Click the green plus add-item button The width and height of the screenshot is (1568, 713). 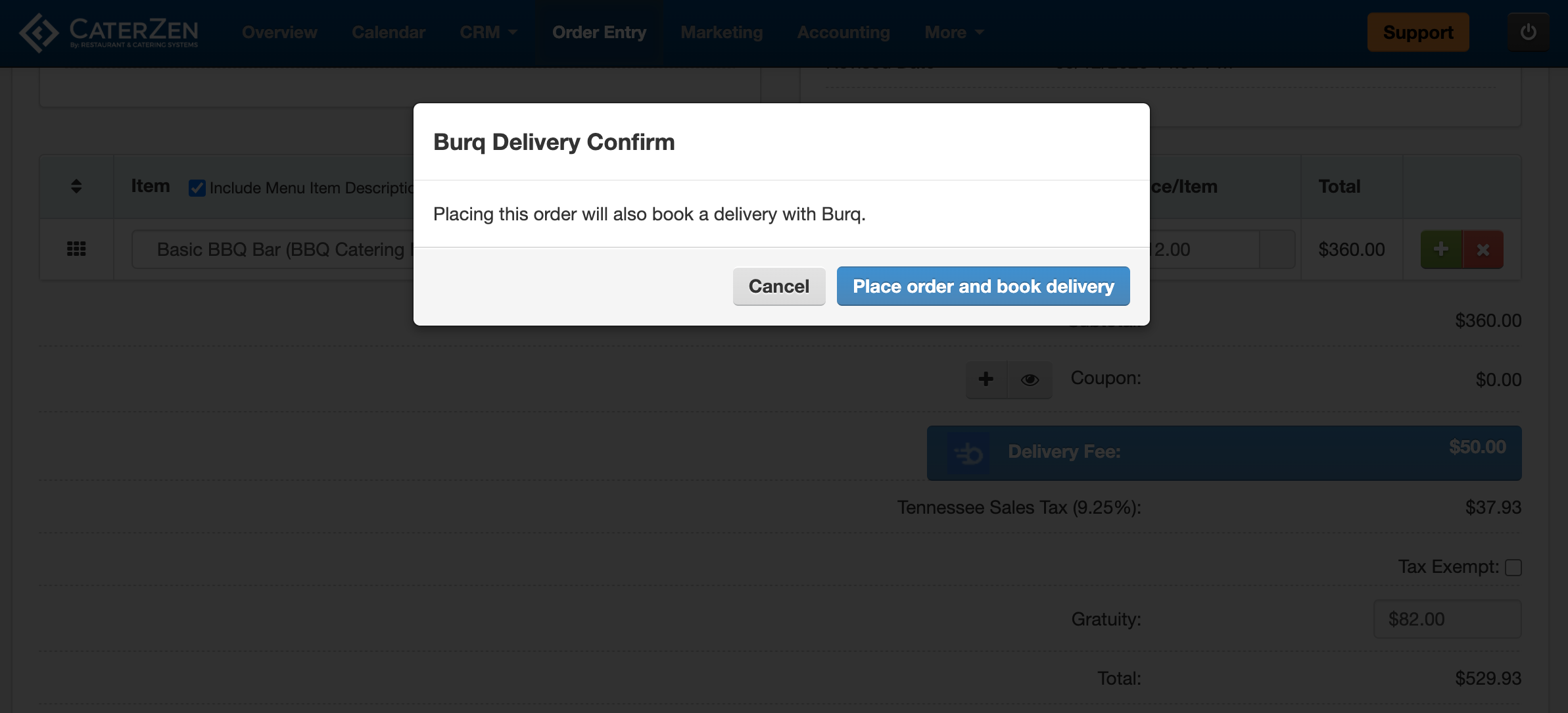coord(1441,249)
